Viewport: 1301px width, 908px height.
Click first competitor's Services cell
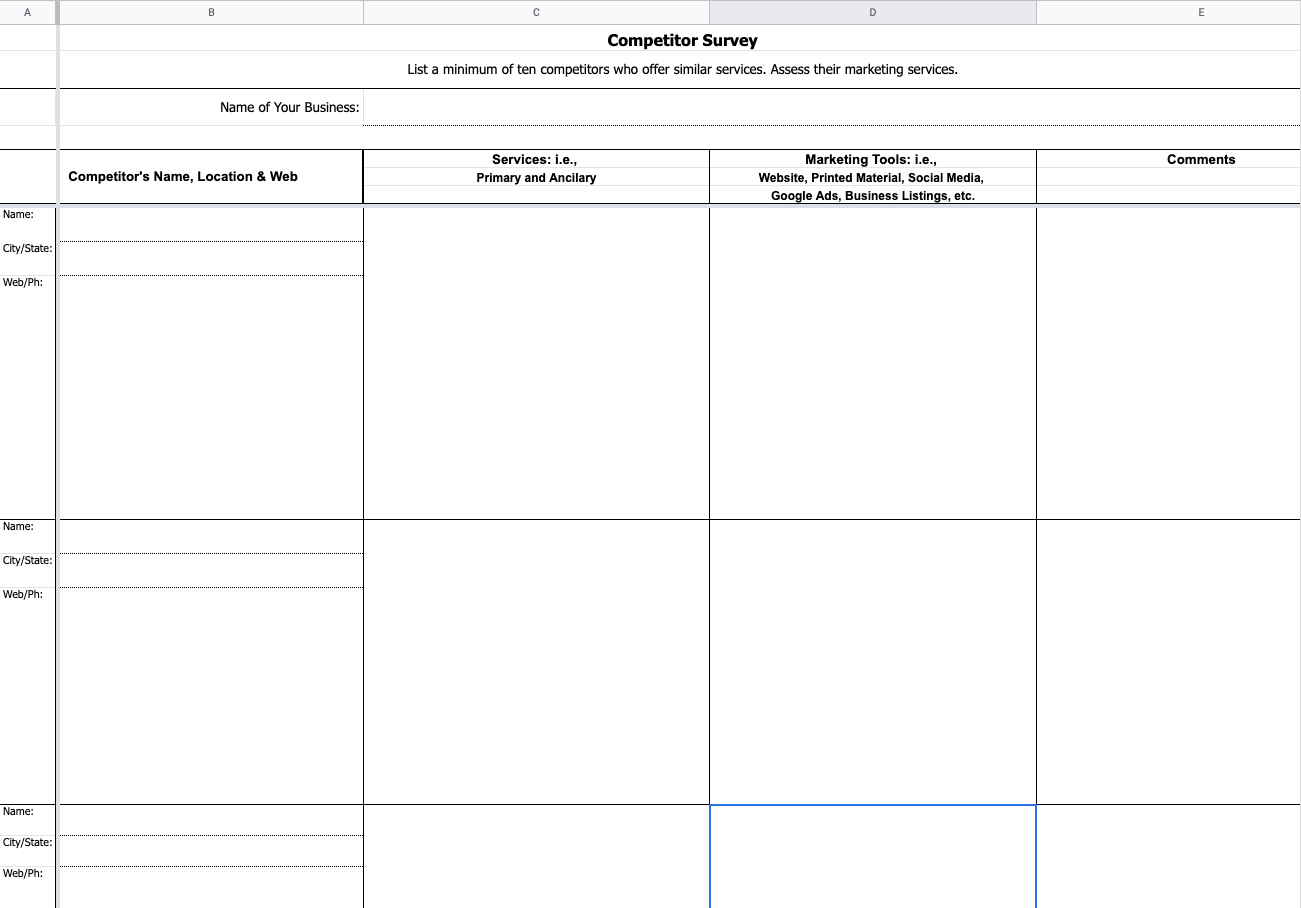click(536, 363)
